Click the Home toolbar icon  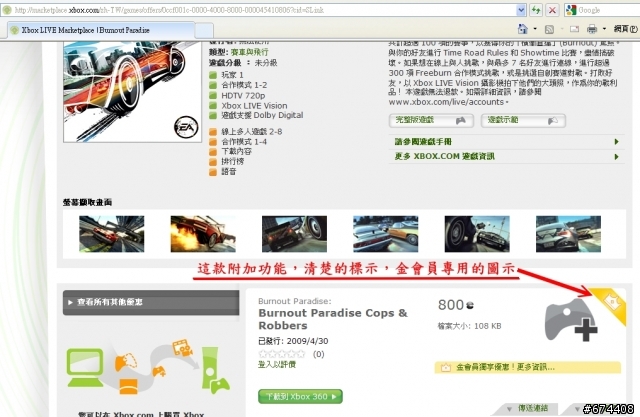click(522, 29)
